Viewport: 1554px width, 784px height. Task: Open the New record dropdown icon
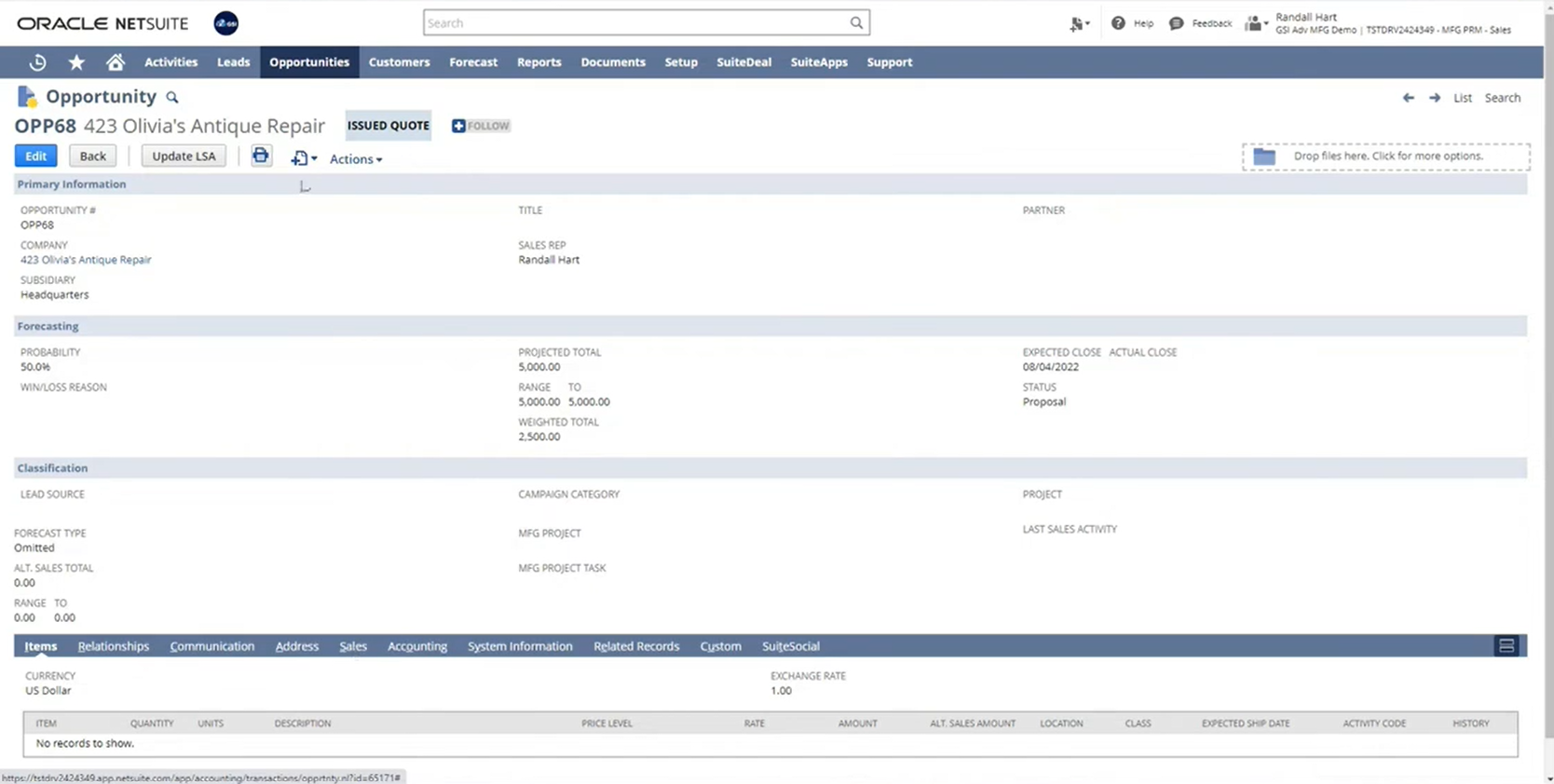[304, 159]
